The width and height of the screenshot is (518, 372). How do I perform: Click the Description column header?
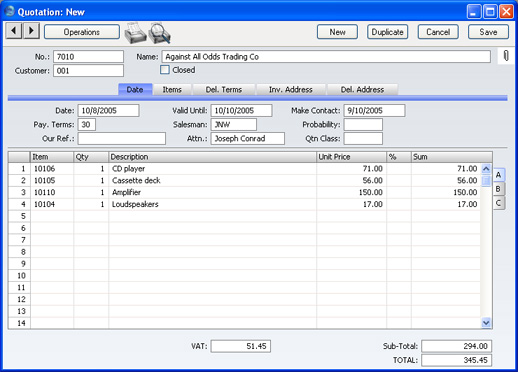[212, 157]
